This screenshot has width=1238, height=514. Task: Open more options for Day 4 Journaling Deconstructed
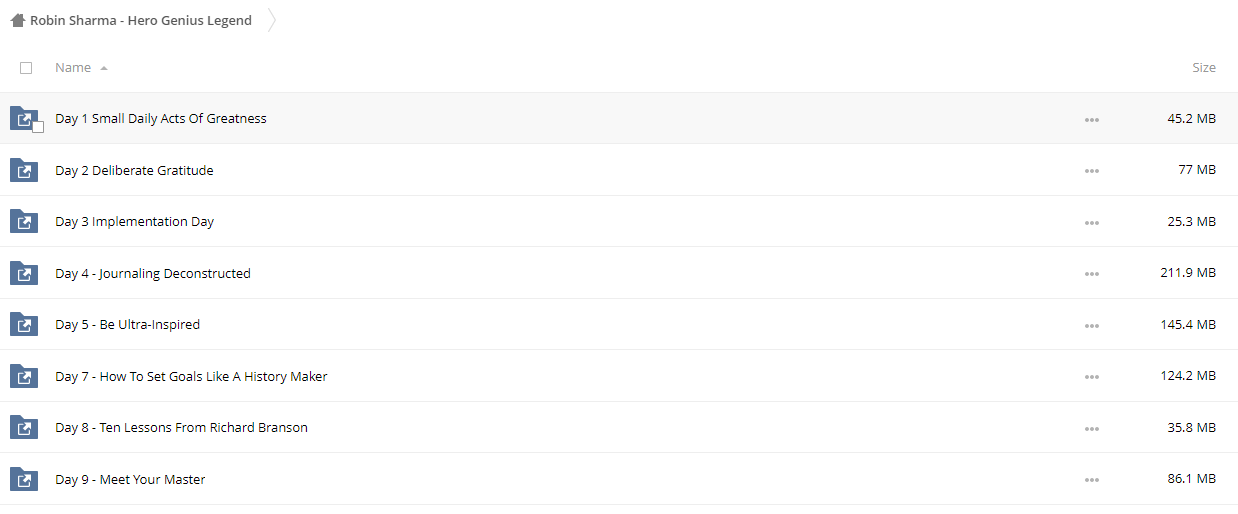pos(1091,274)
